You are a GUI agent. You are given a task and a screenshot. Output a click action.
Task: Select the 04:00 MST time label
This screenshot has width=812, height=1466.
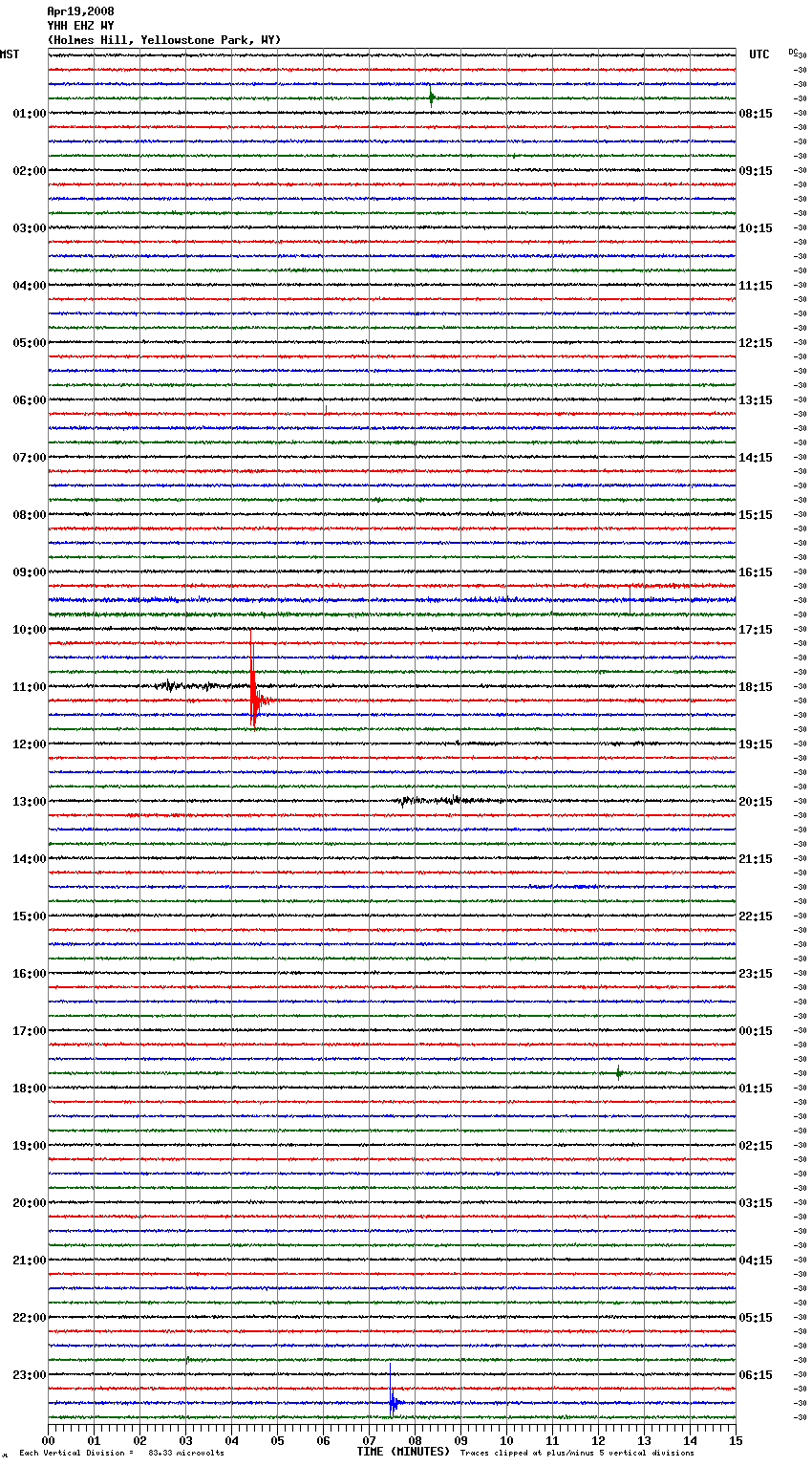pos(30,286)
